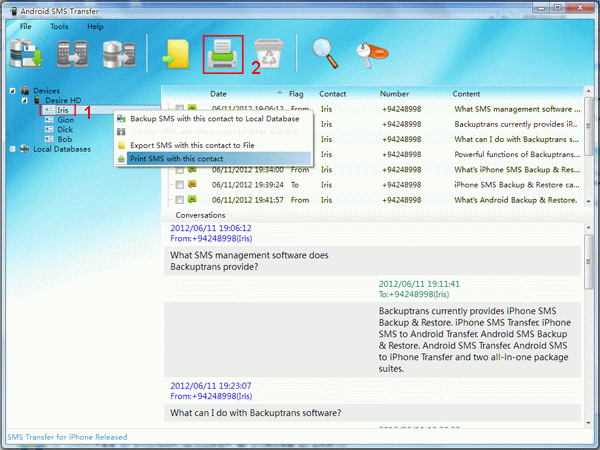
Task: Click the Transfer SMS between phones toolbar icon
Action: tap(73, 54)
